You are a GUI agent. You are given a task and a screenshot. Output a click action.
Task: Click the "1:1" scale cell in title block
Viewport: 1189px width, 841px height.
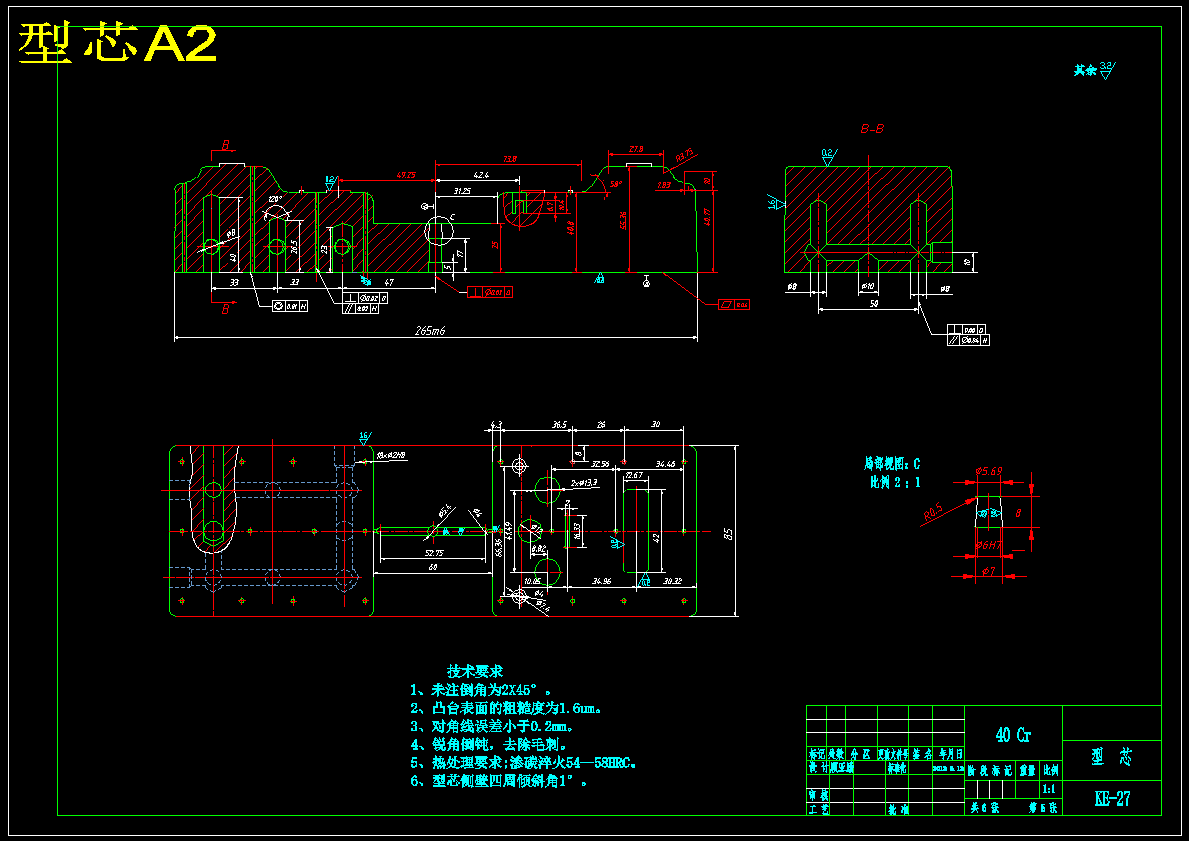[x=1049, y=789]
